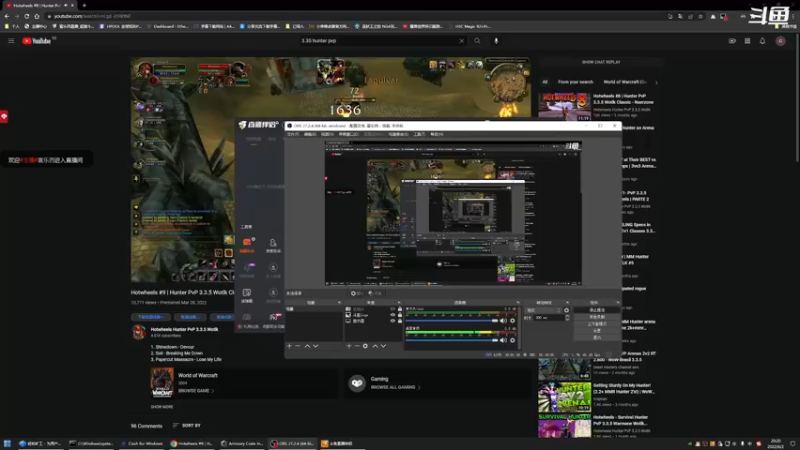Show next chips with right chevron
The width and height of the screenshot is (800, 450).
[x=656, y=82]
